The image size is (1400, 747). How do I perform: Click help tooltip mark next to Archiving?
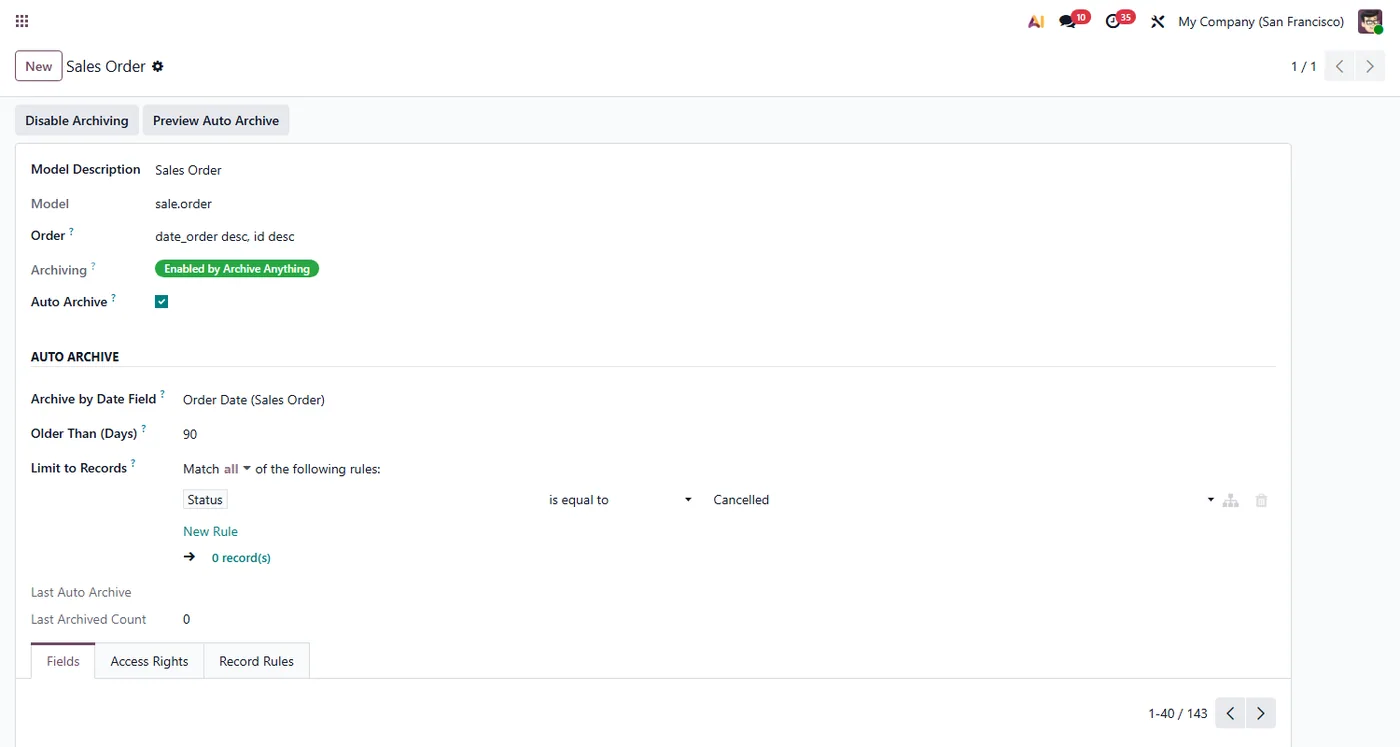(x=94, y=266)
